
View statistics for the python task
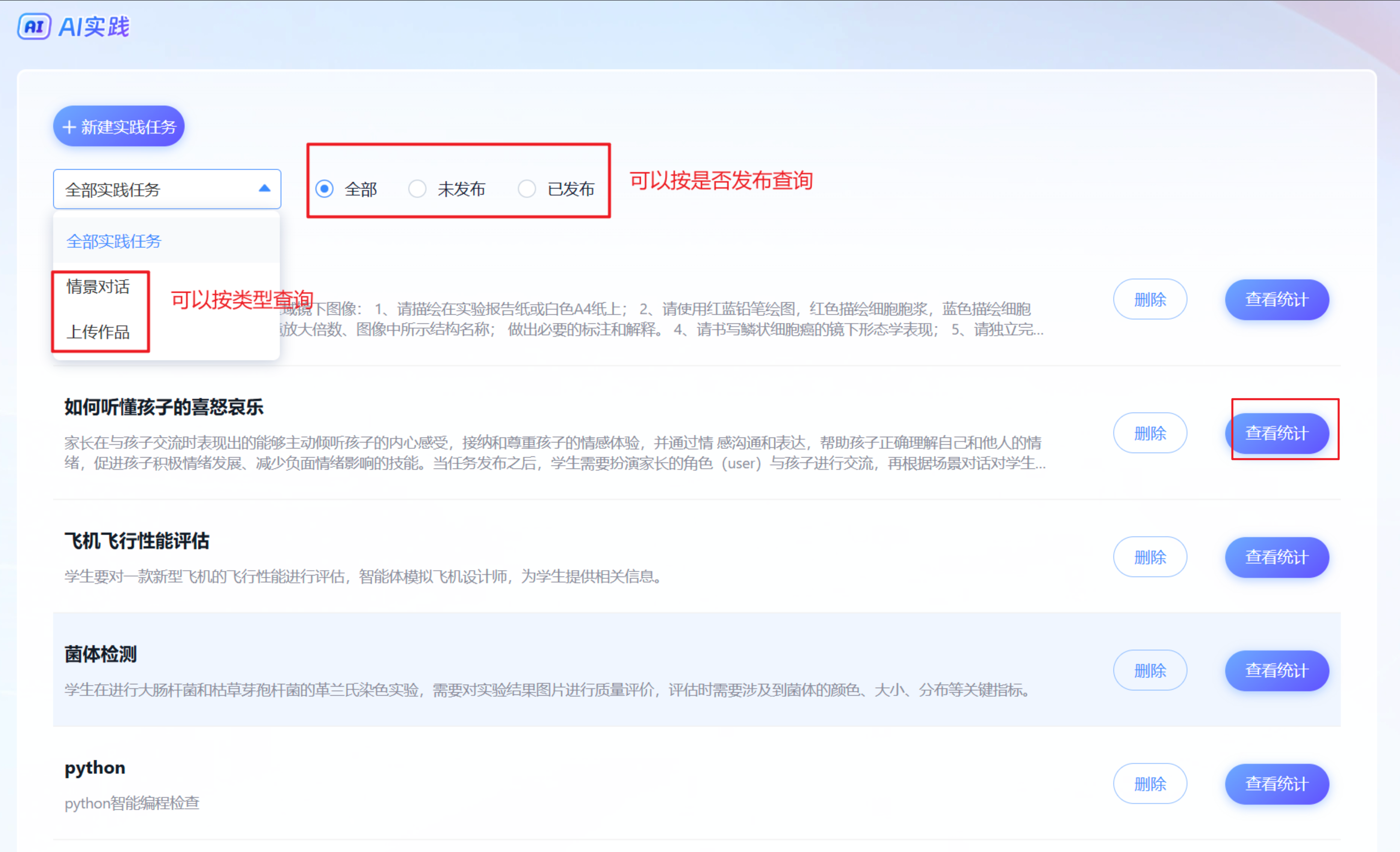pyautogui.click(x=1276, y=783)
